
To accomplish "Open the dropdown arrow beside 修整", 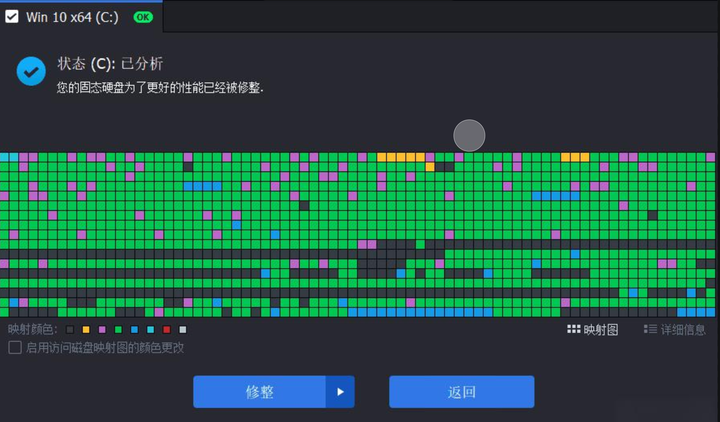I will (x=340, y=392).
